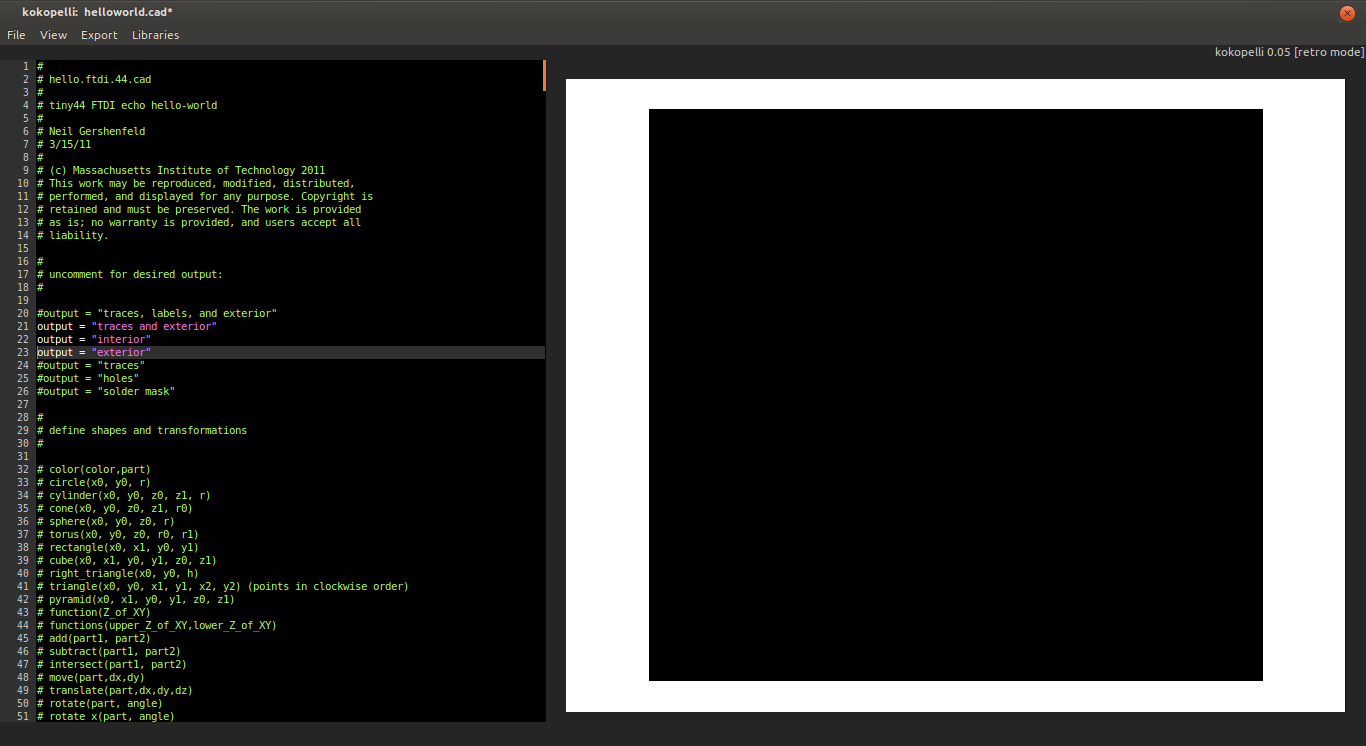Click the "as is; no warranty is provided" line
The height and width of the screenshot is (746, 1366).
click(x=199, y=222)
